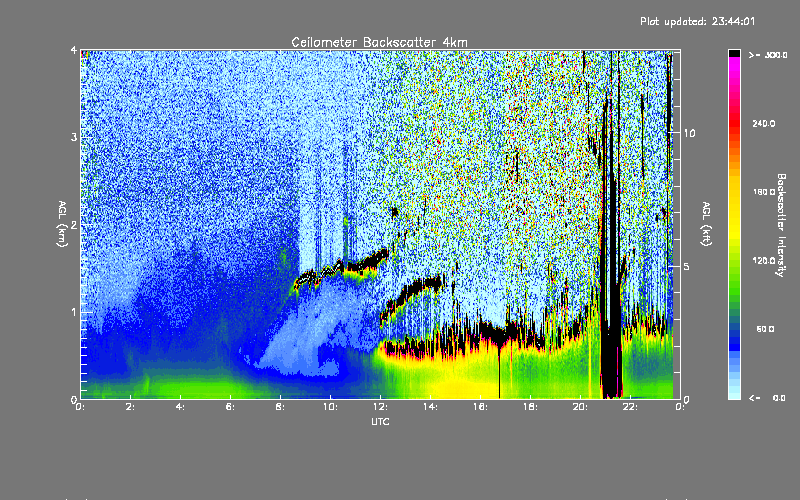Click the 'UTC' x-axis label
Screen dimensions: 800x500
[x=380, y=422]
